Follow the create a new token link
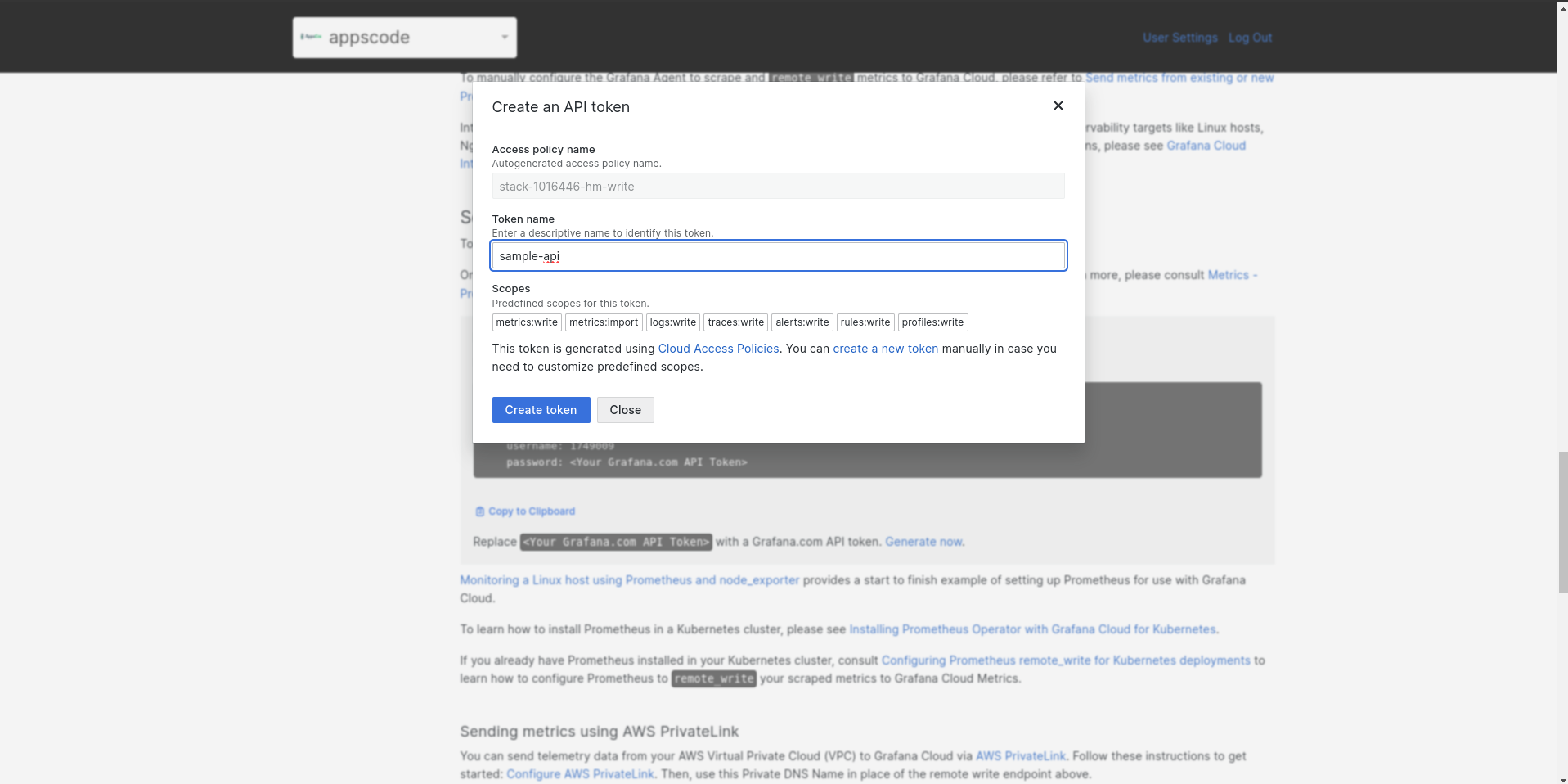This screenshot has width=1568, height=784. click(x=885, y=349)
